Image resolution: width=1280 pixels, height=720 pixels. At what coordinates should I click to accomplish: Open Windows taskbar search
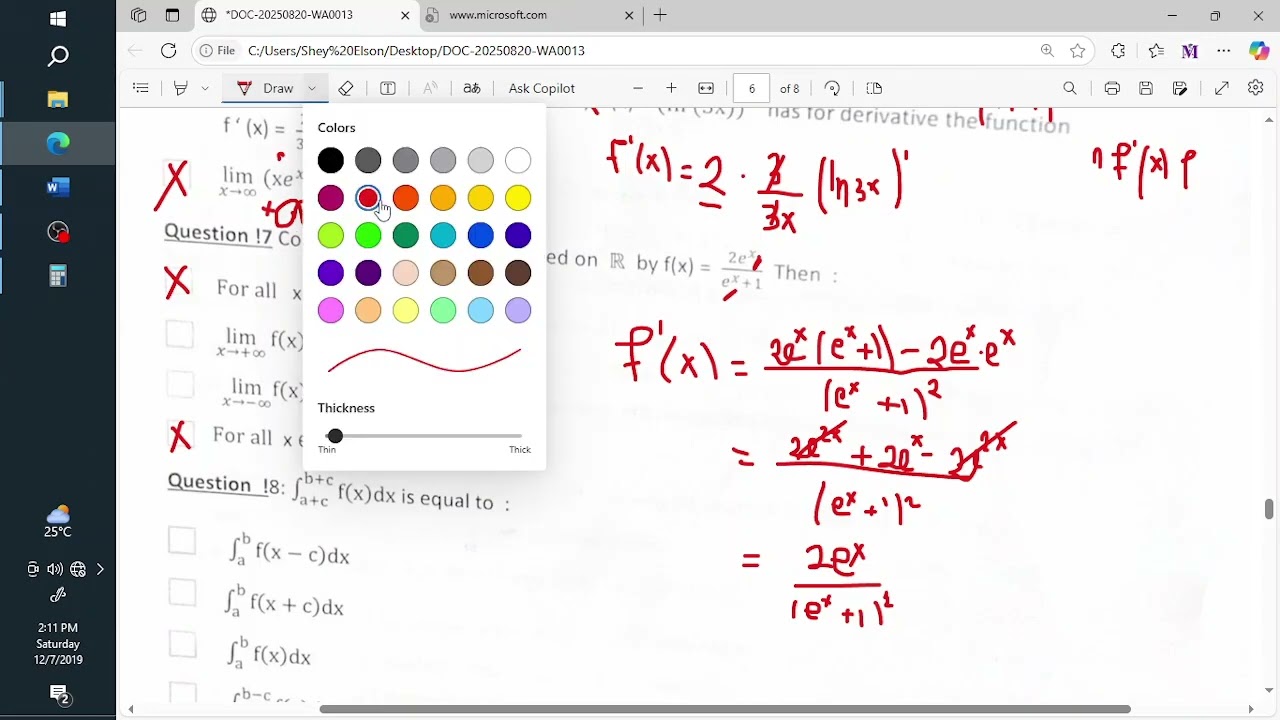(x=58, y=57)
